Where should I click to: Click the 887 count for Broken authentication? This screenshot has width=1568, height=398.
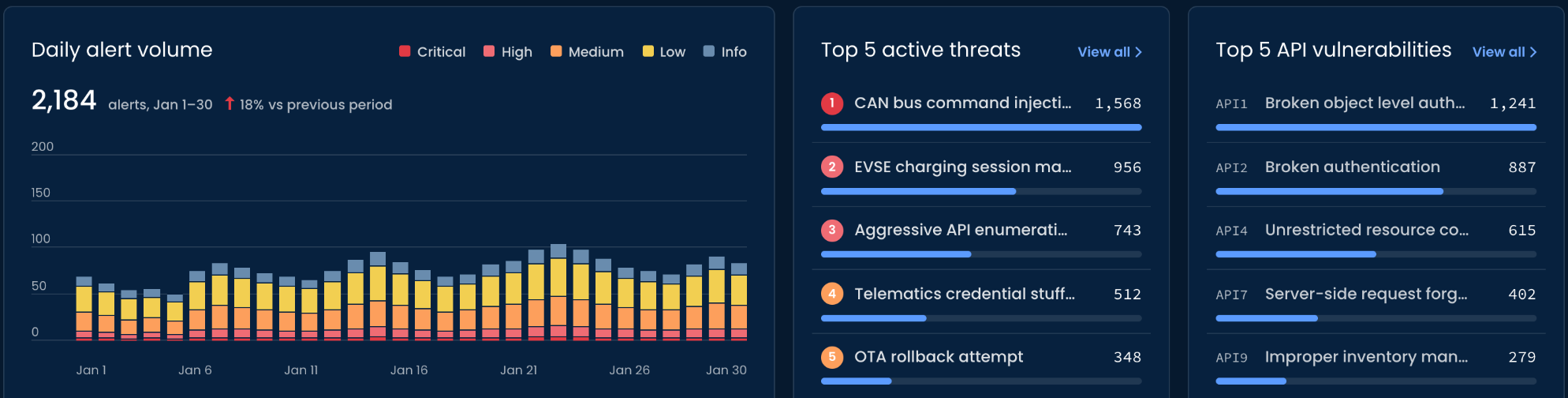(x=1521, y=167)
